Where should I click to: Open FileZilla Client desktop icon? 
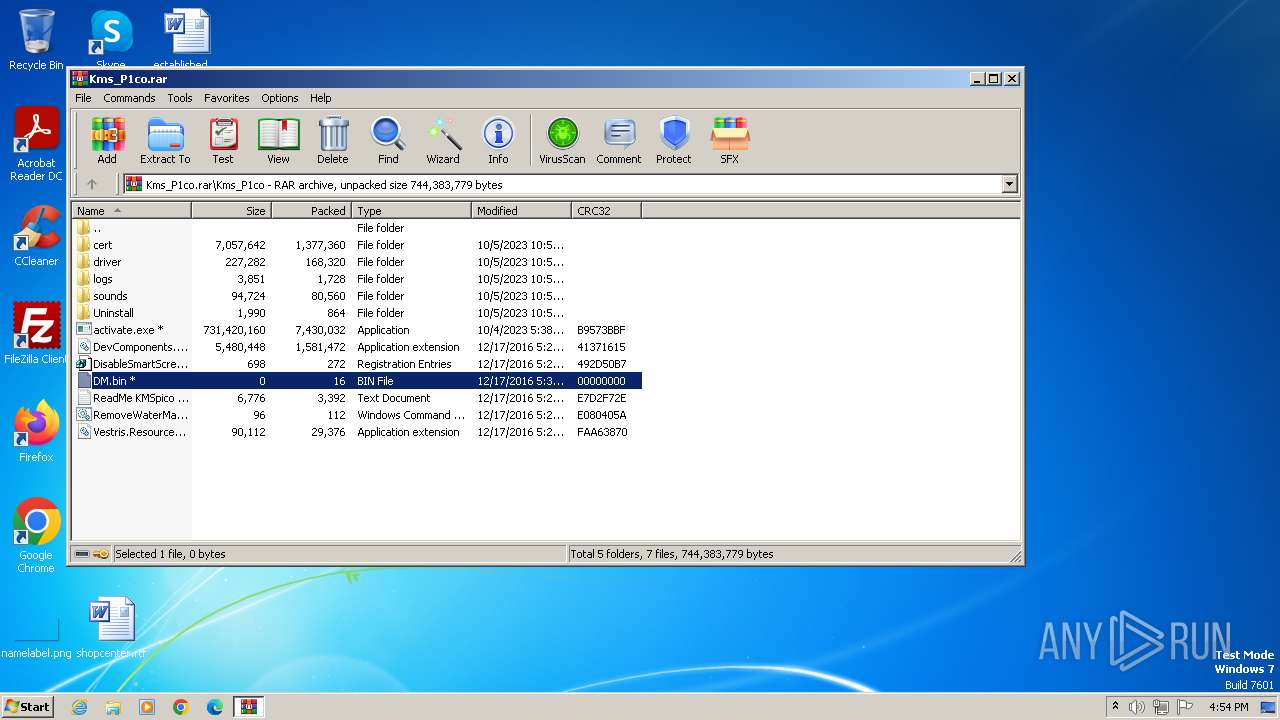click(x=36, y=334)
